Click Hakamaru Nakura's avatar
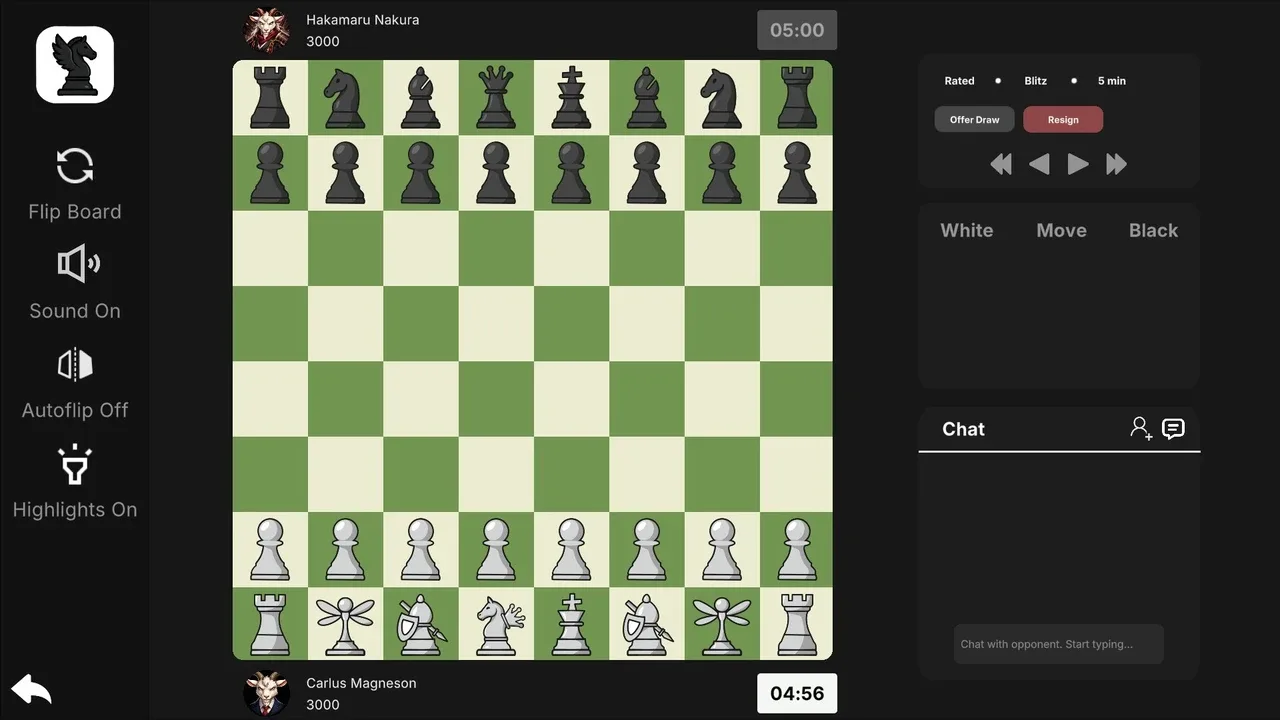 [x=267, y=30]
